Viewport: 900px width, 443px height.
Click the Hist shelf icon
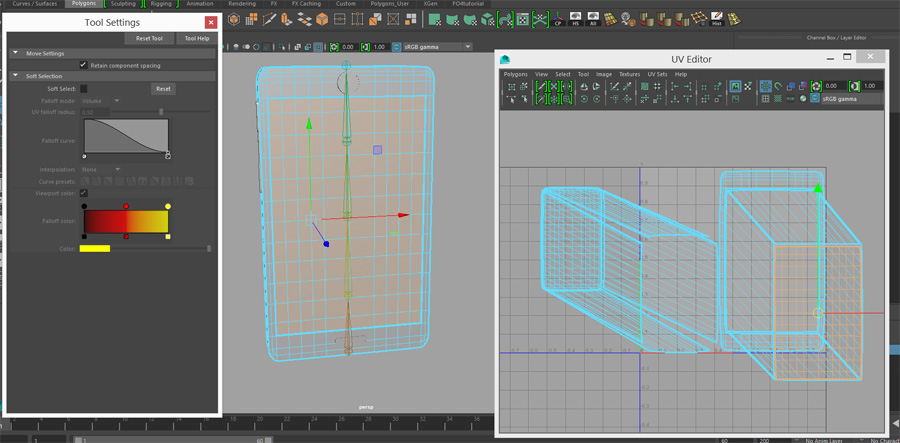pyautogui.click(x=716, y=19)
